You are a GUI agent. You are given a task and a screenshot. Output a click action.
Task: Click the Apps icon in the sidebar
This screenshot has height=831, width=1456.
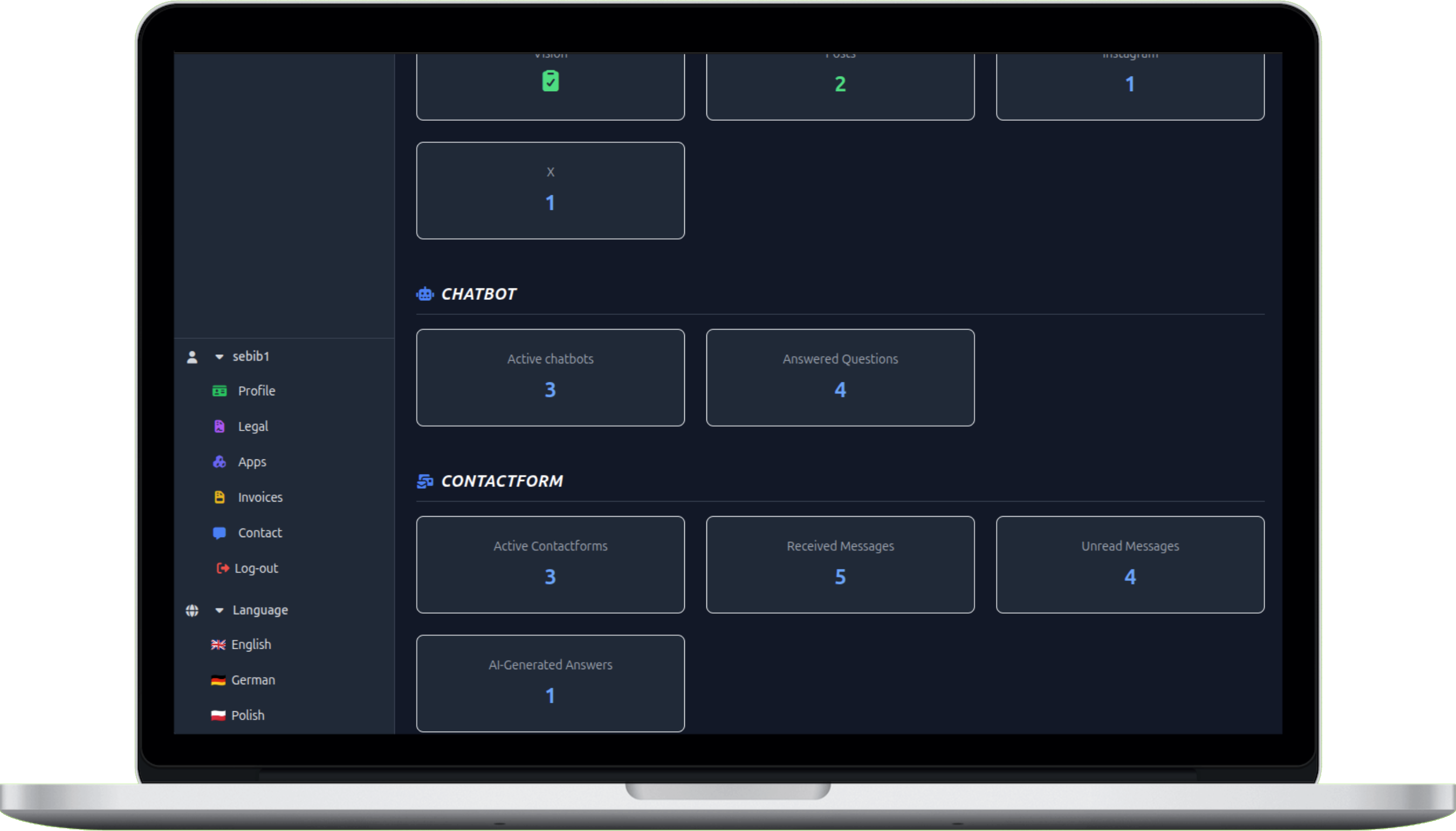[221, 461]
